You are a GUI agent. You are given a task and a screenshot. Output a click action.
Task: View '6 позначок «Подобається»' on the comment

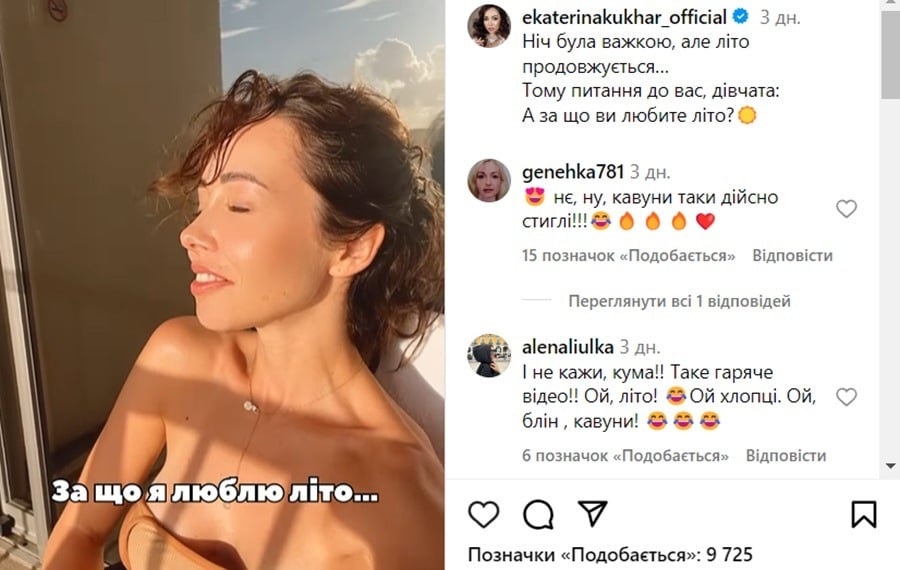click(x=625, y=456)
